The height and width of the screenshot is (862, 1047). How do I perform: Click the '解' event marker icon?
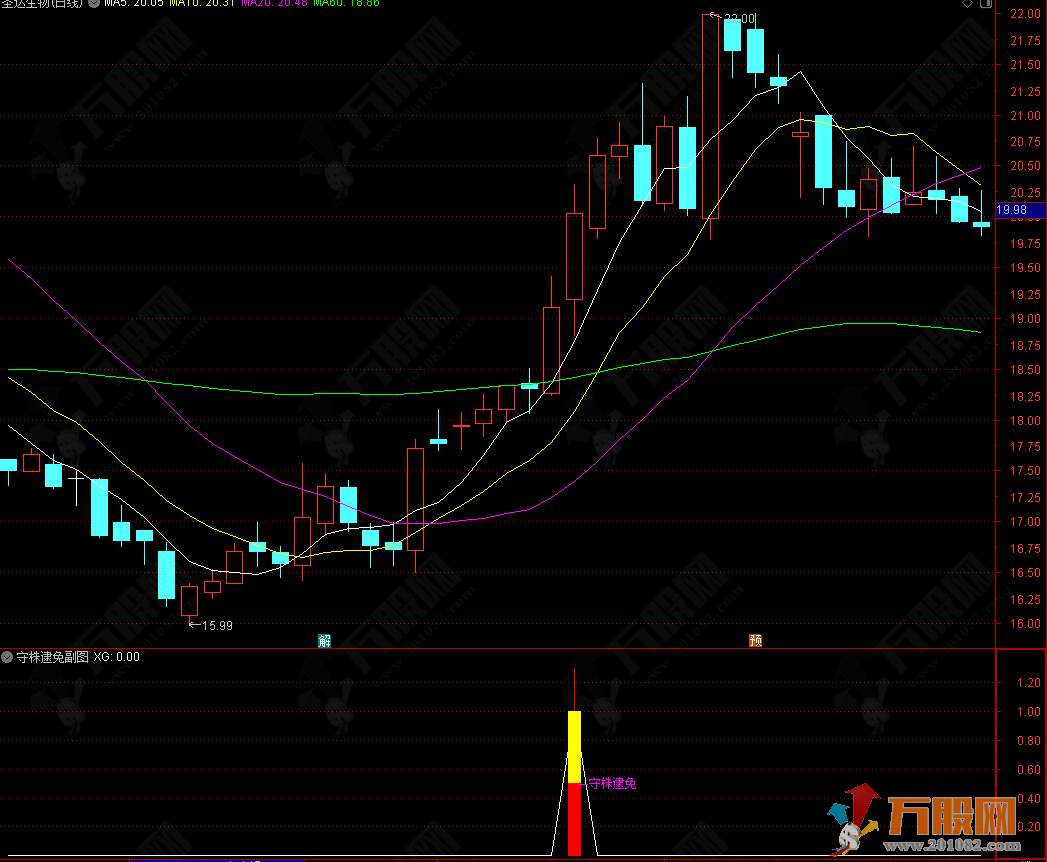[324, 640]
